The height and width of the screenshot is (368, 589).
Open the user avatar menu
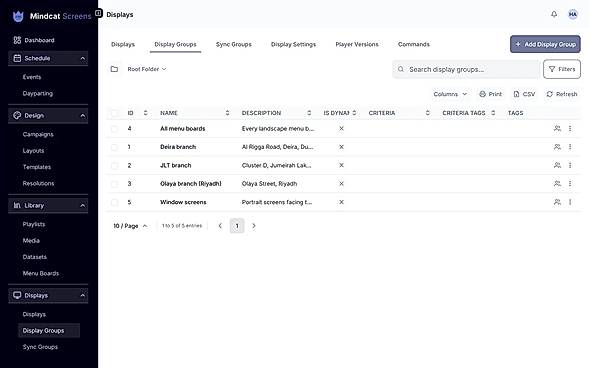(x=573, y=14)
